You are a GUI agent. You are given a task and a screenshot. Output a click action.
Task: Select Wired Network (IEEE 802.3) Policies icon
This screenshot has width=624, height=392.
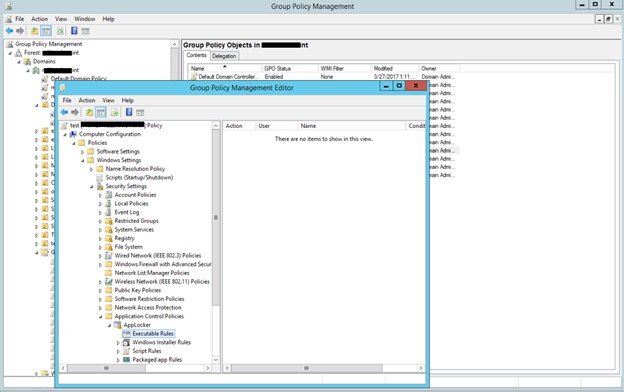coord(109,255)
